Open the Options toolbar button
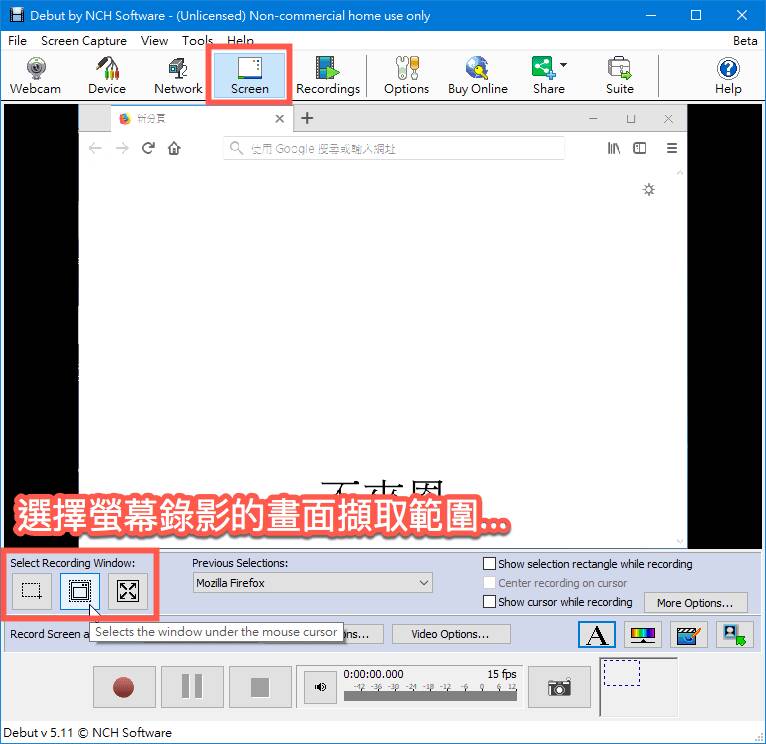The width and height of the screenshot is (766, 744). (406, 75)
